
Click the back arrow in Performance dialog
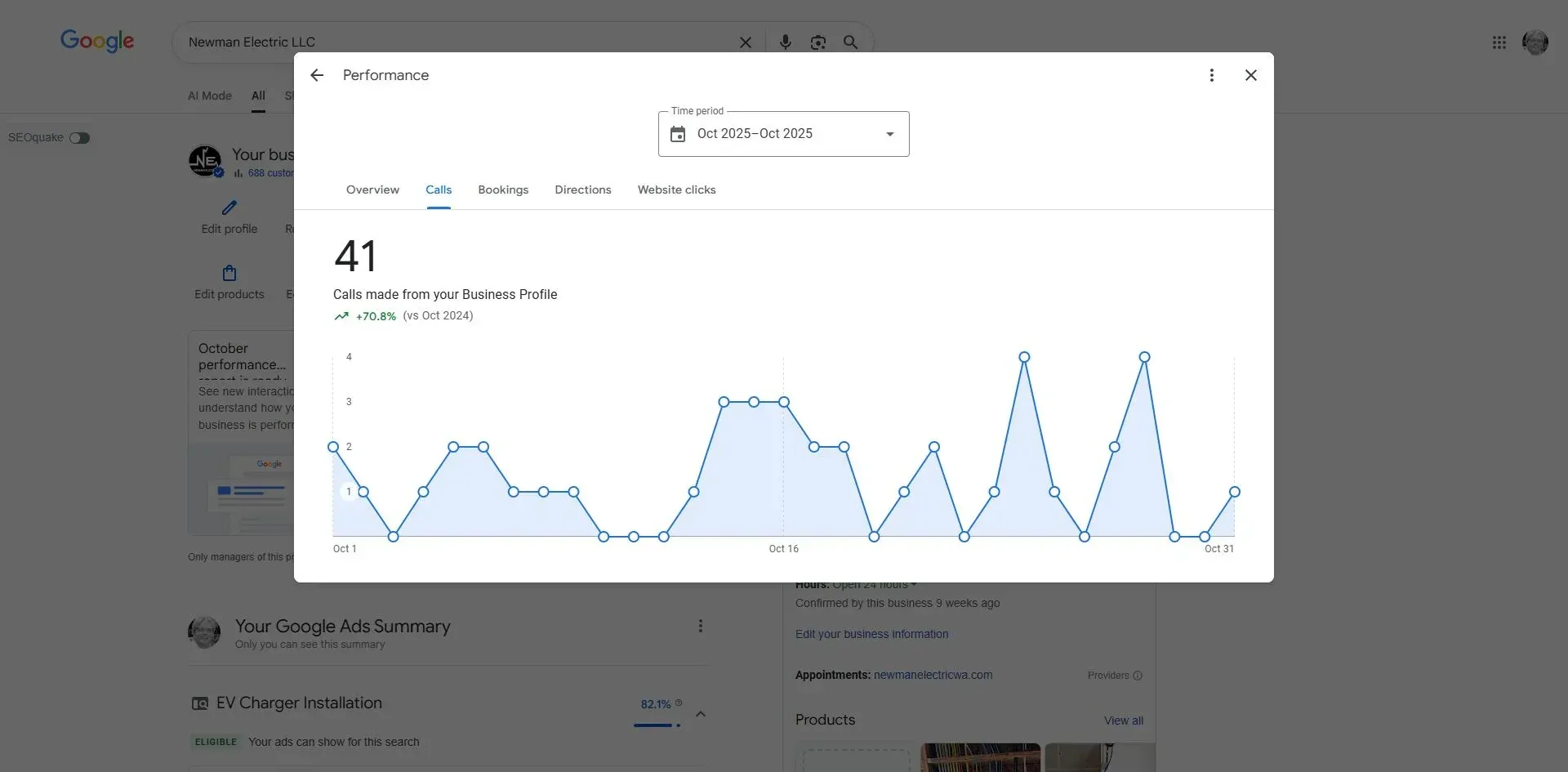317,74
